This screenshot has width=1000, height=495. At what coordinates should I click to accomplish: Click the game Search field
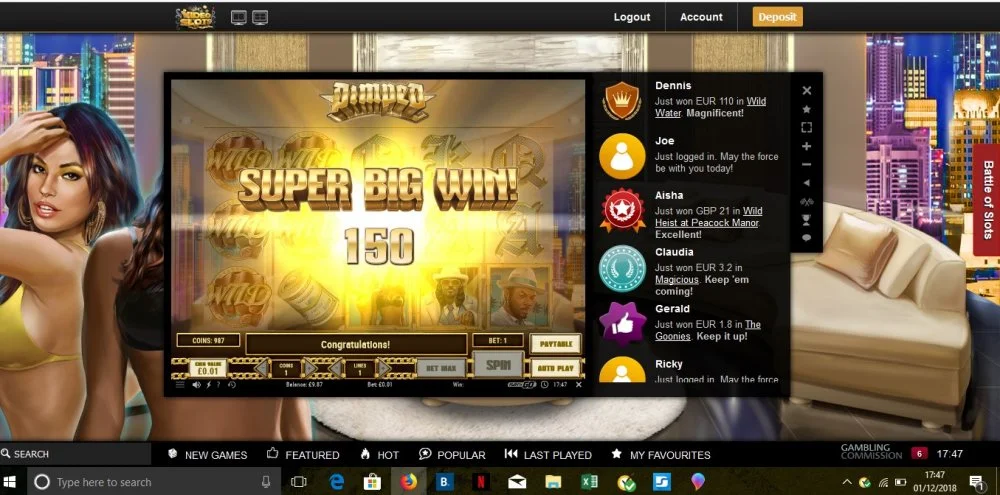[x=75, y=454]
